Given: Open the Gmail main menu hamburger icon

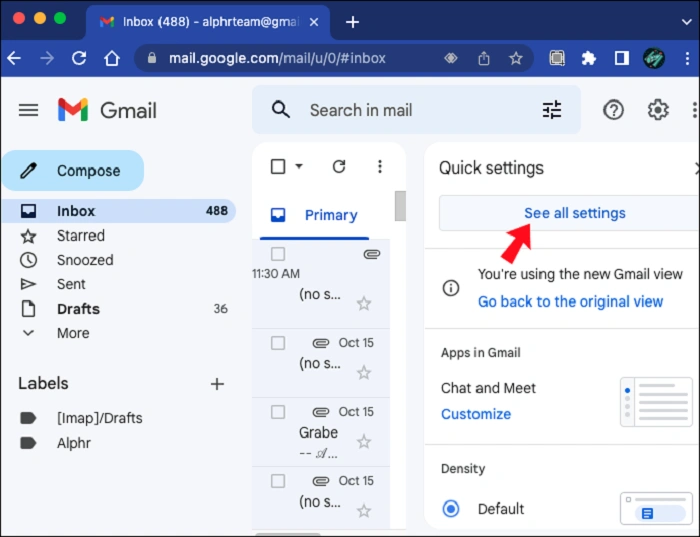Looking at the screenshot, I should point(28,110).
